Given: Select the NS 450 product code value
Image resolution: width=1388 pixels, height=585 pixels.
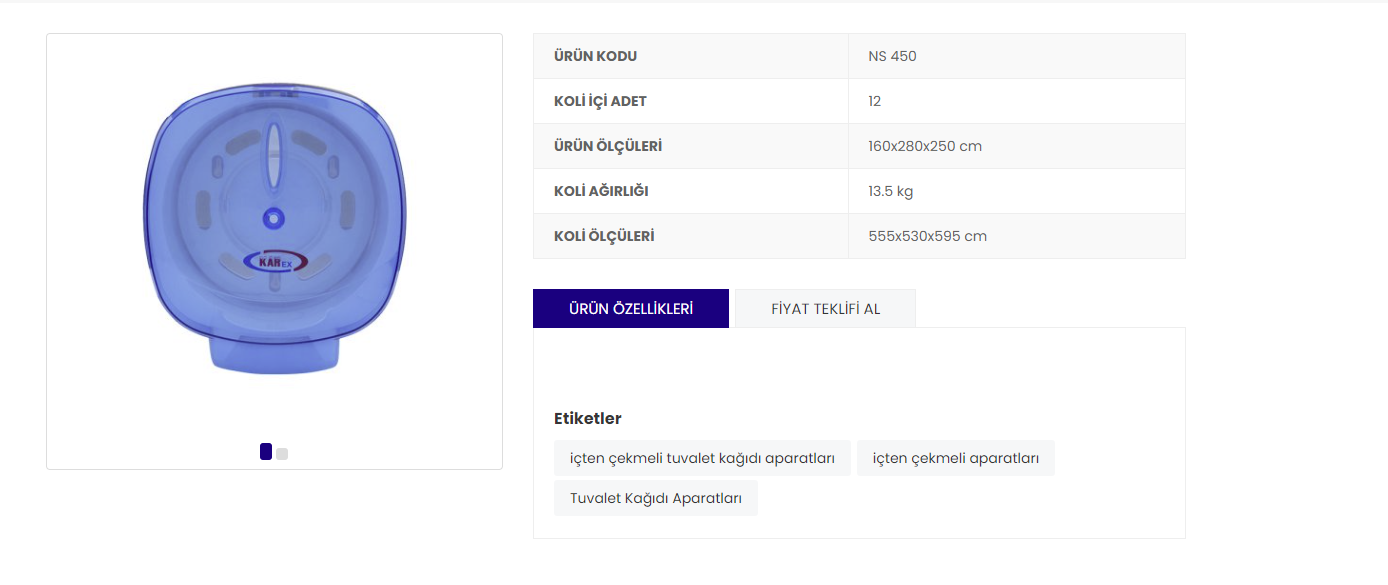Looking at the screenshot, I should click(892, 56).
